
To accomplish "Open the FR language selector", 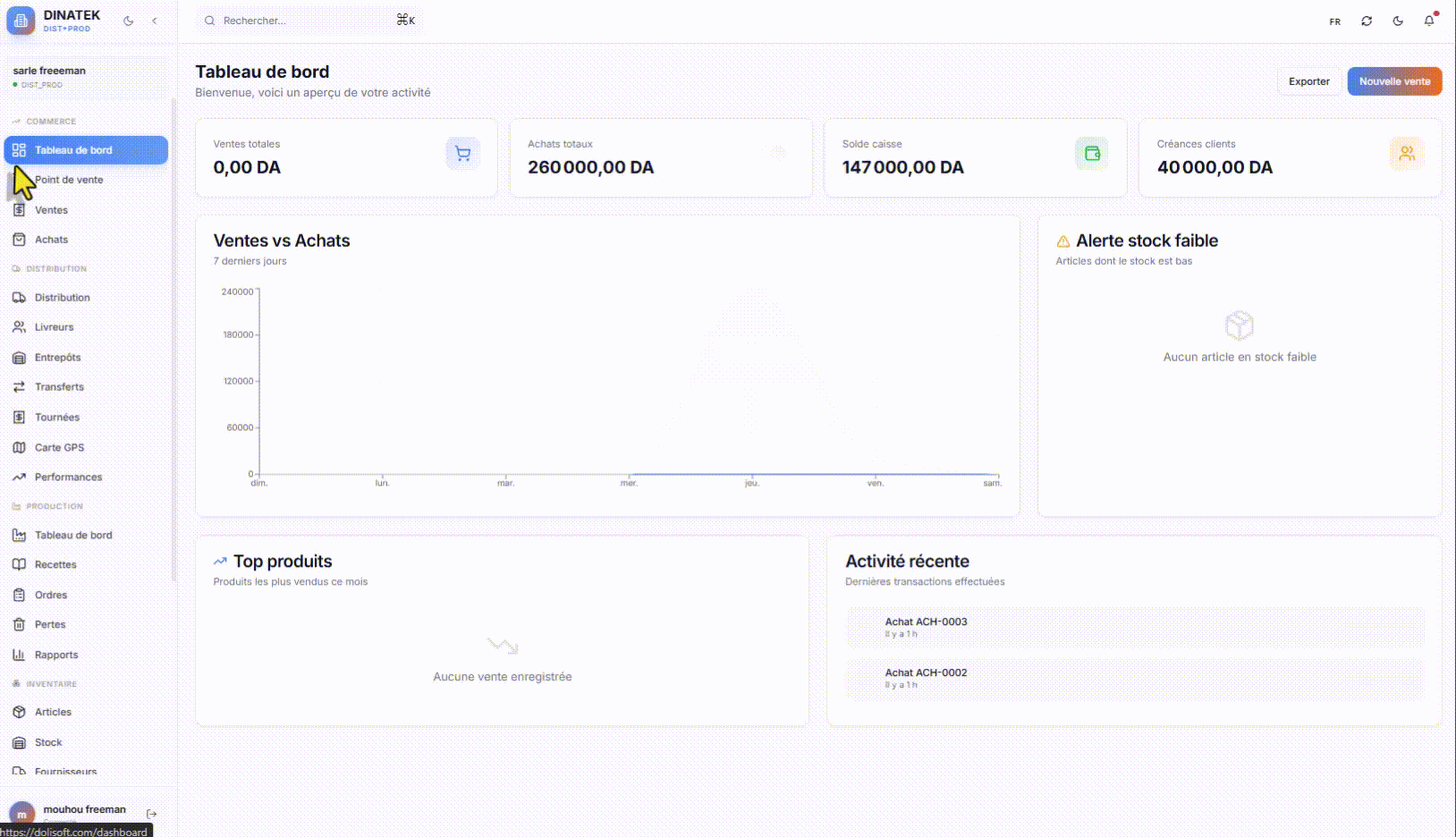I will pos(1334,21).
